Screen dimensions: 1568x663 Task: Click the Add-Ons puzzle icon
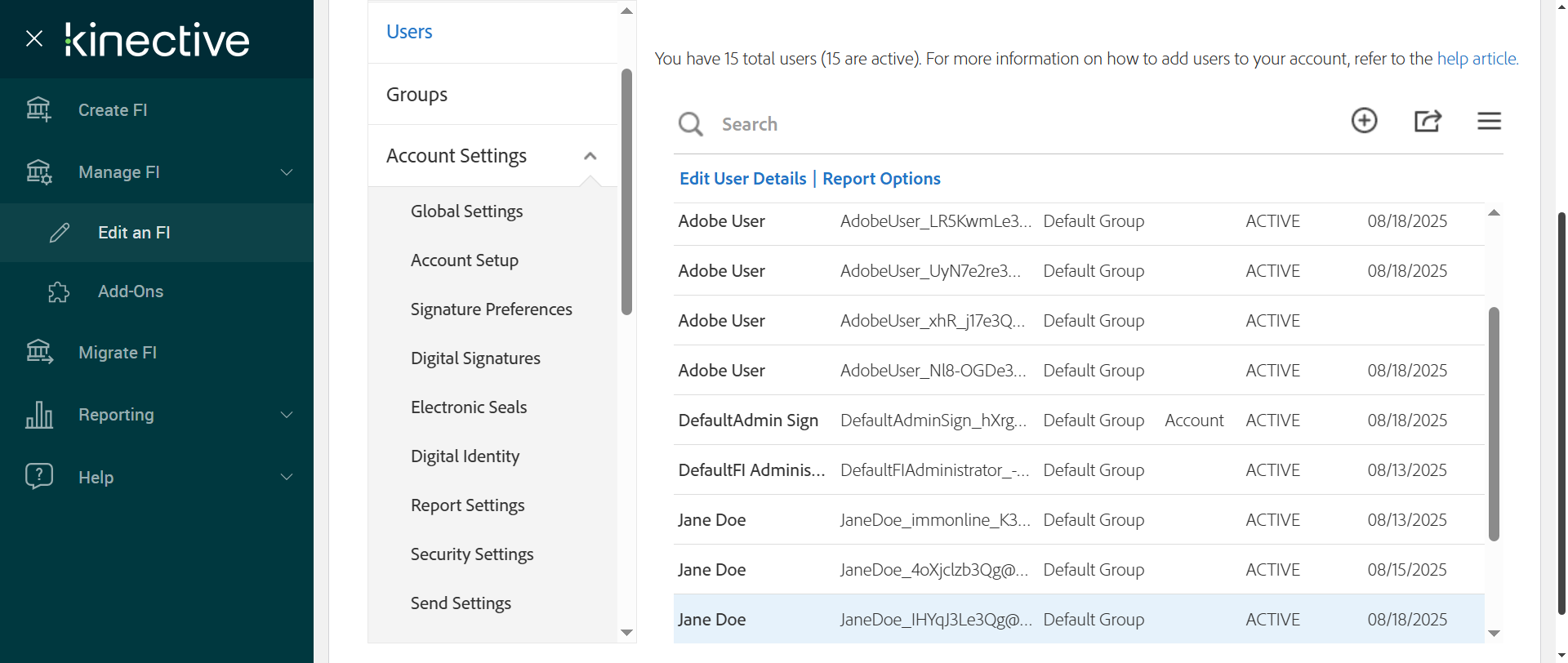(x=59, y=291)
